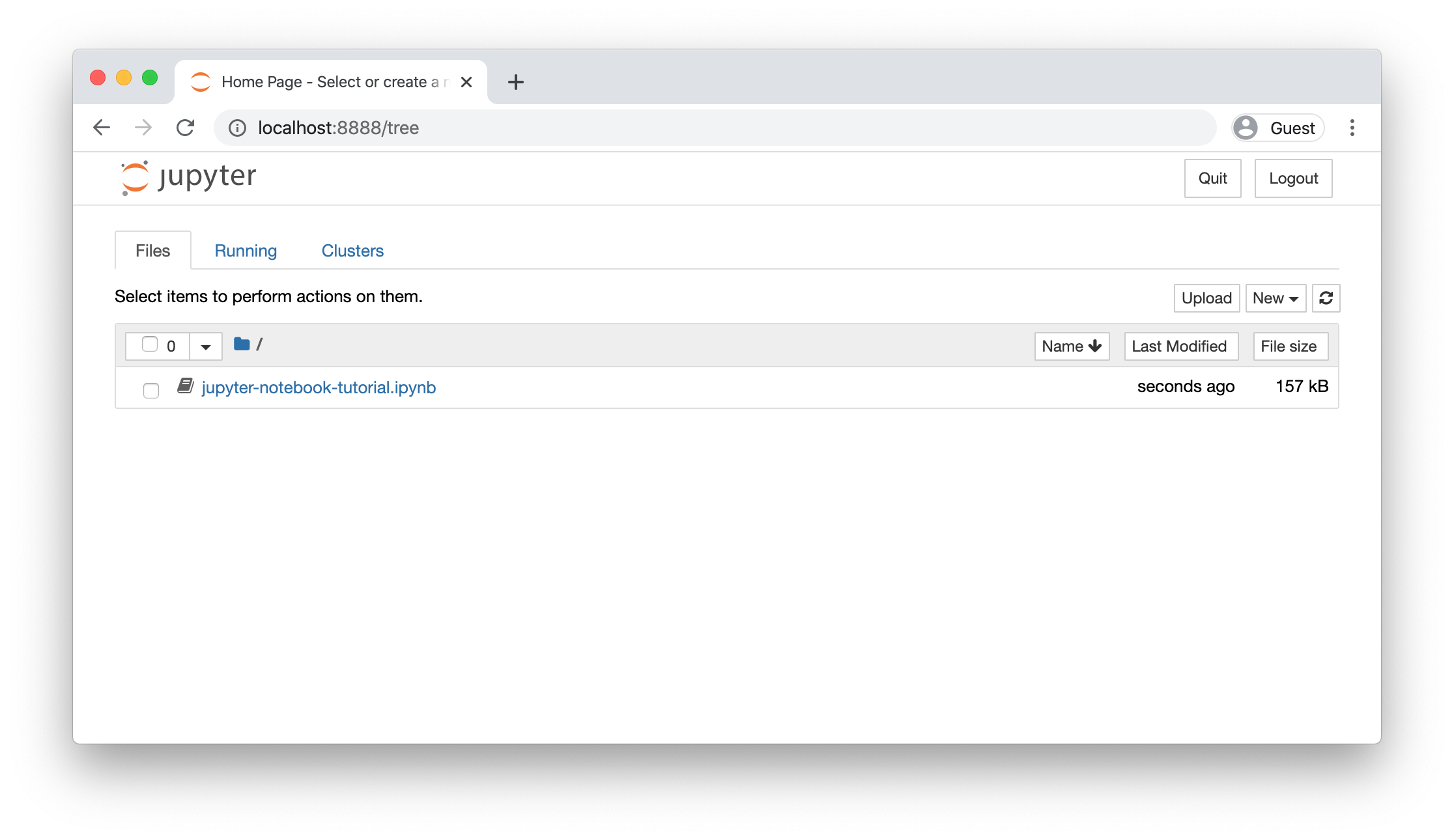The height and width of the screenshot is (840, 1454).
Task: Toggle the select-all checkbox at top left
Action: 150,344
